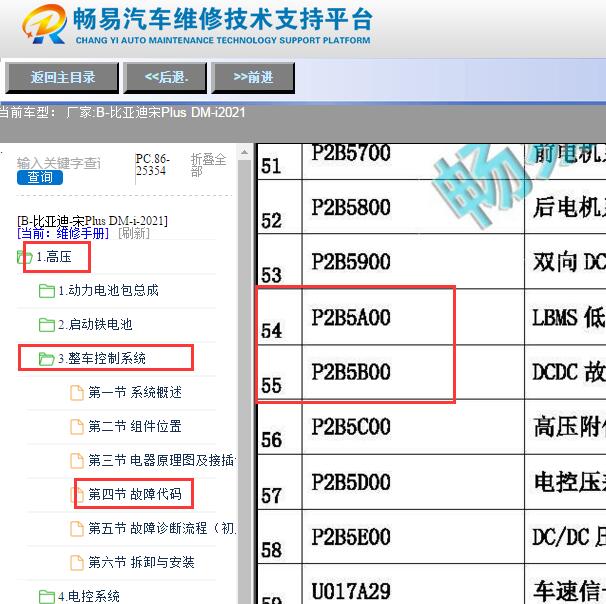Click row number 51 cell
606x604 pixels.
(279, 162)
